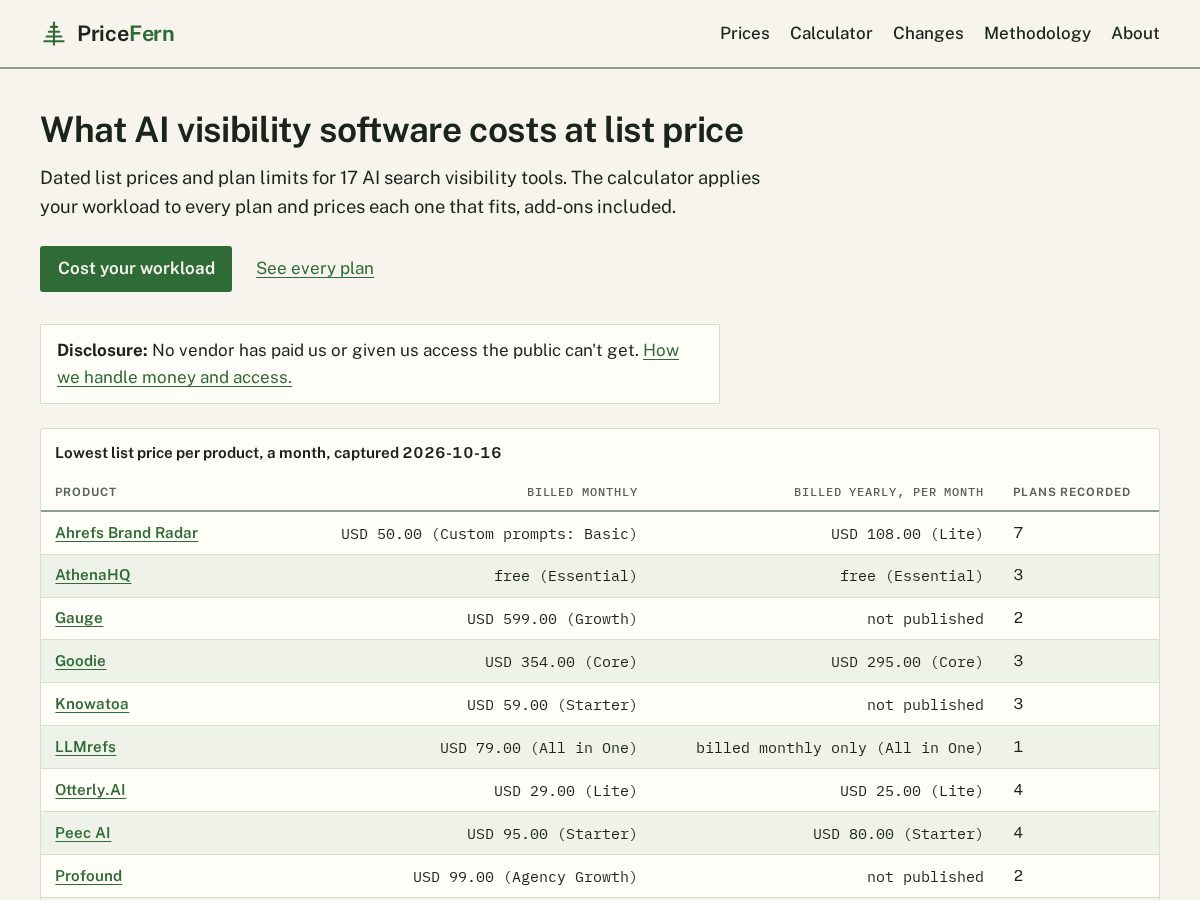Viewport: 1200px width, 900px height.
Task: Click the BILLED YEARLY, PER MONTH header
Action: (x=889, y=492)
